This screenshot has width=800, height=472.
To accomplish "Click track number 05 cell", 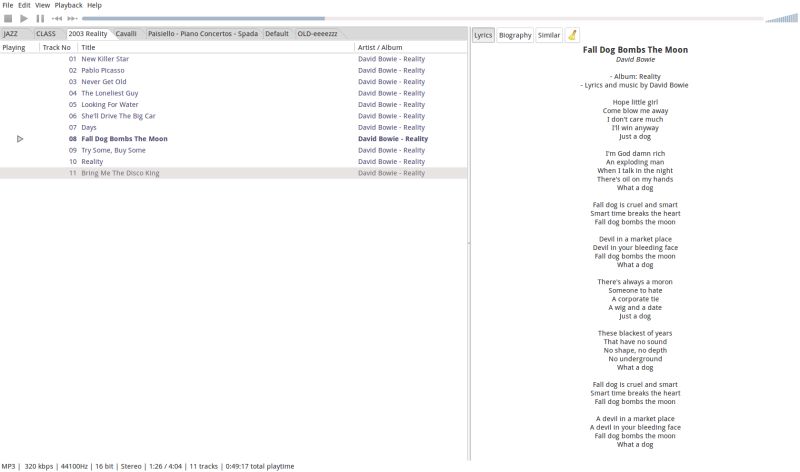I will pos(72,105).
